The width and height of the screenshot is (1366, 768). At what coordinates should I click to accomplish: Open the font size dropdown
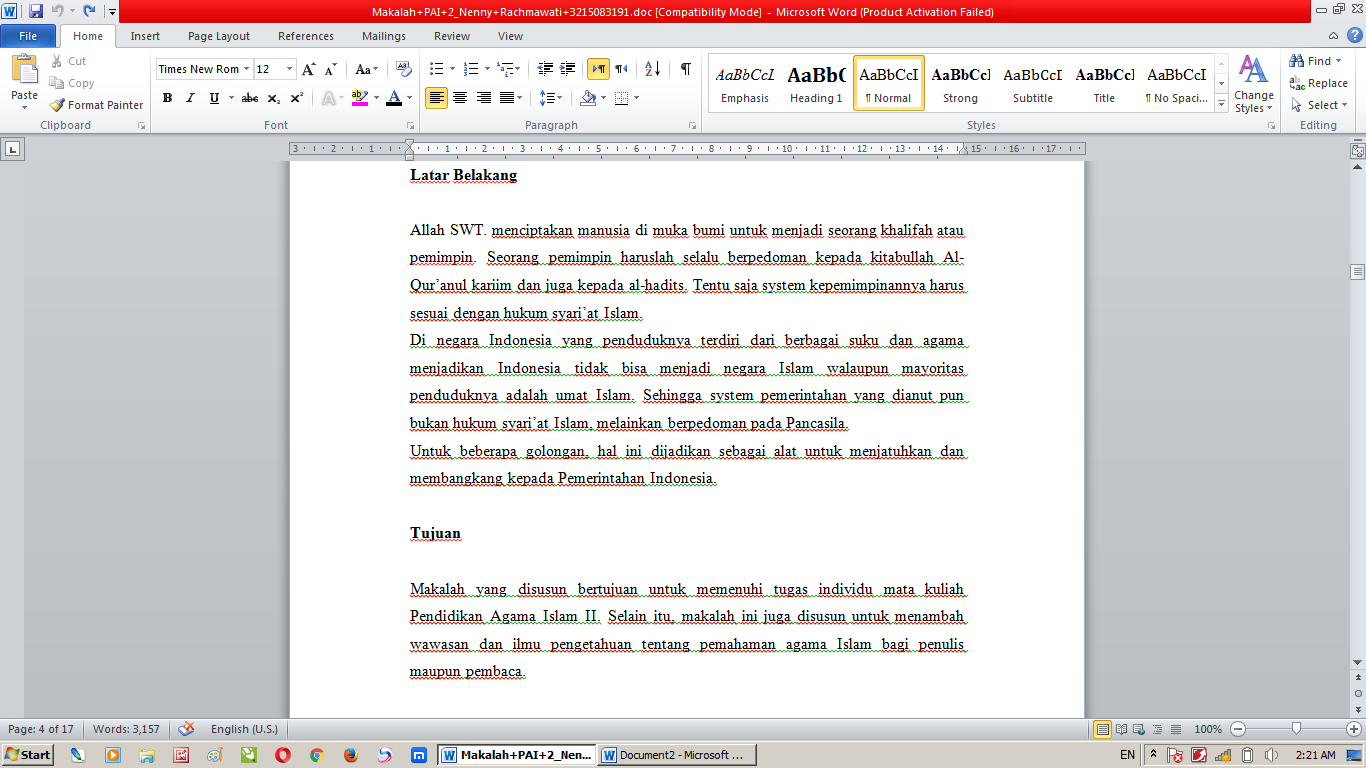(x=290, y=69)
